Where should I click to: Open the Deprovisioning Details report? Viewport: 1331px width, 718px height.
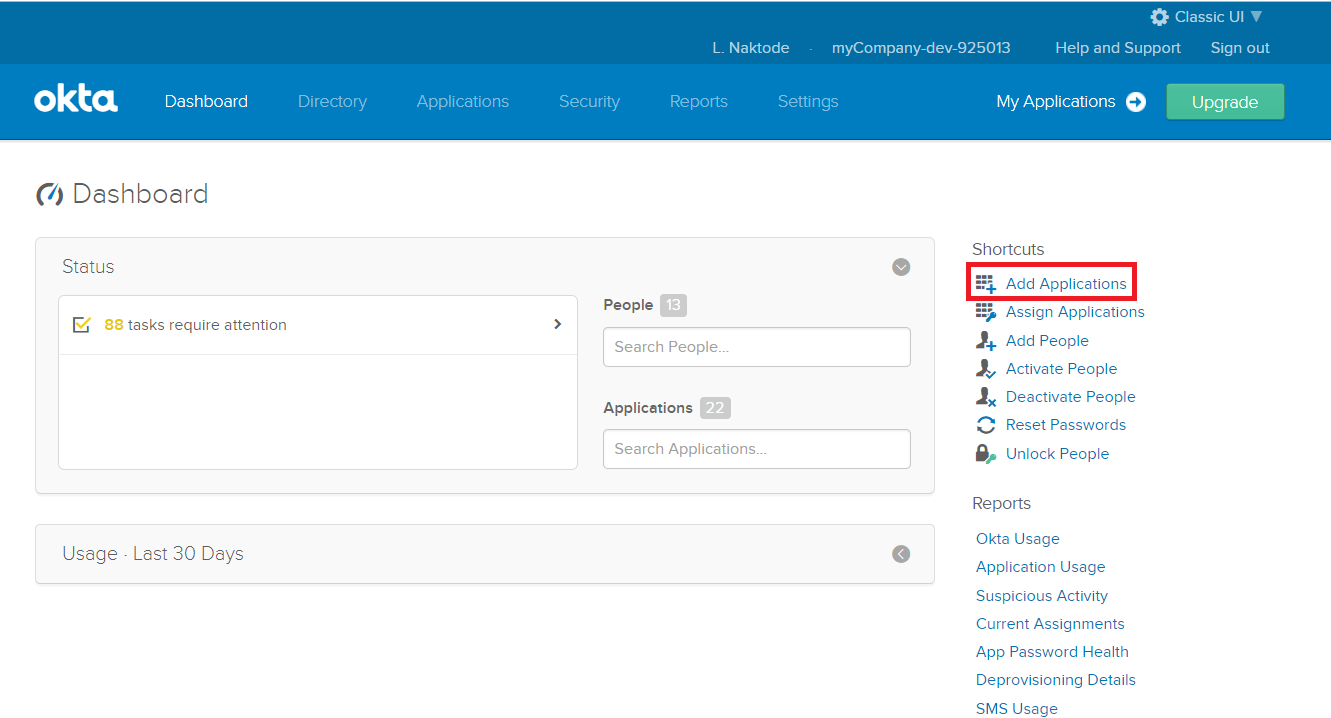coord(1055,680)
